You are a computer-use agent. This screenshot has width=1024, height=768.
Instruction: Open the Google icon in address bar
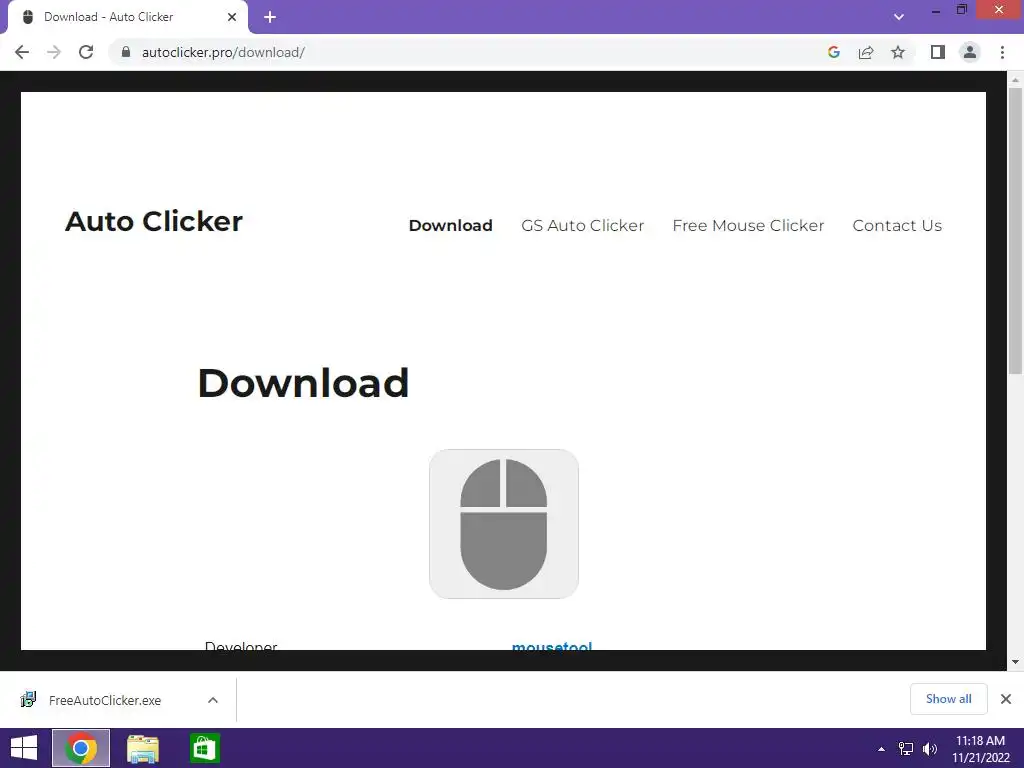pyautogui.click(x=833, y=52)
